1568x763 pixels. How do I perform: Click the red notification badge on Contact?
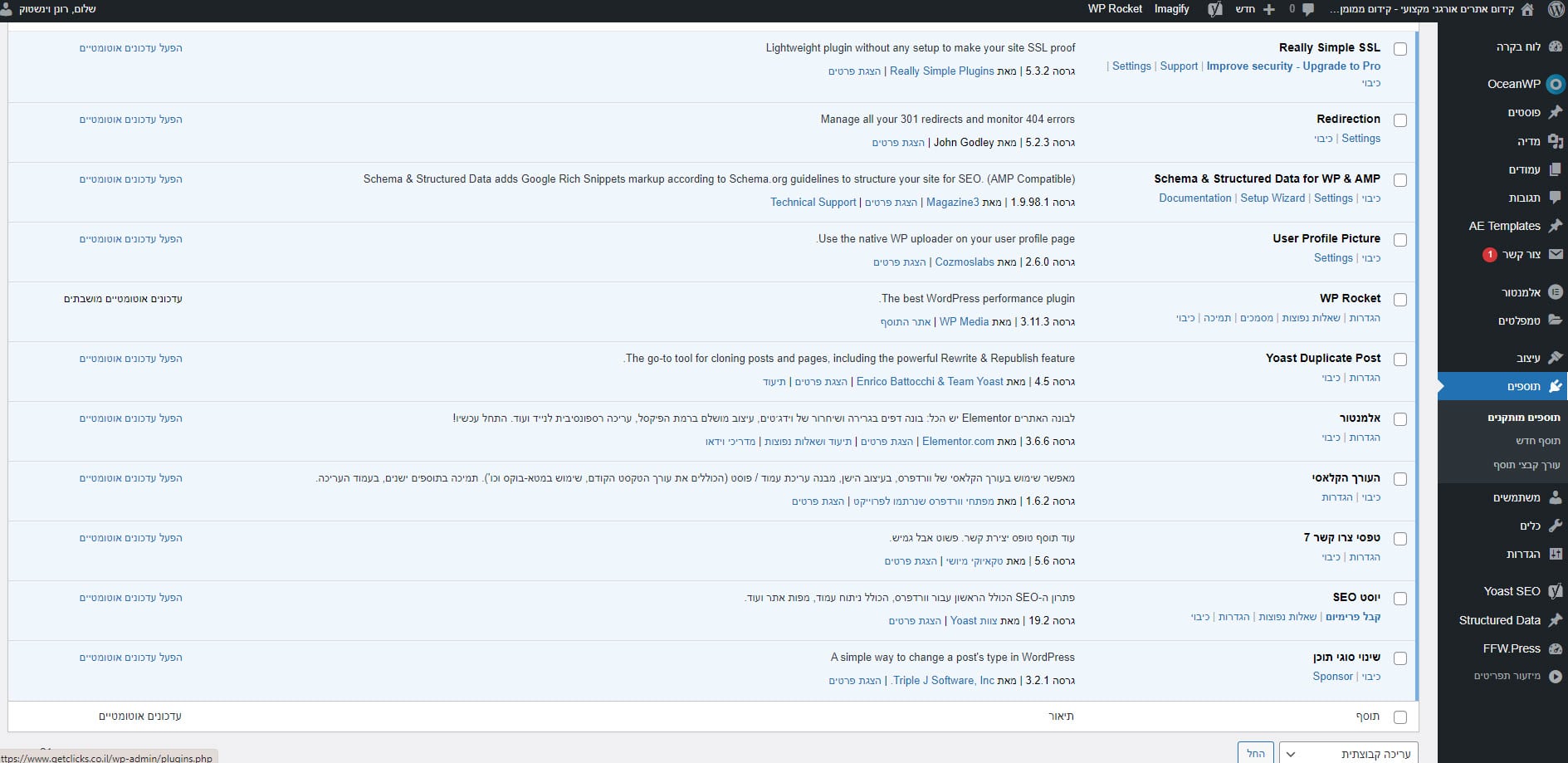(x=1490, y=254)
